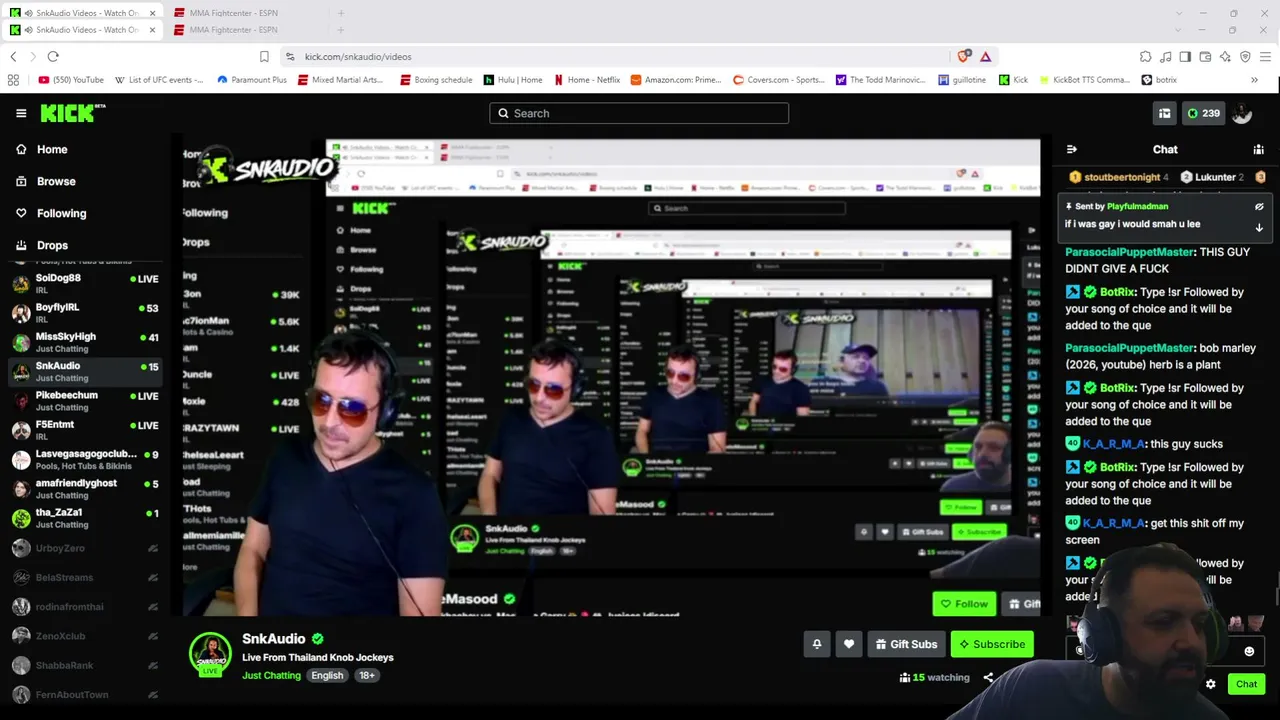The image size is (1280, 720).
Task: Show the chat users list icon
Action: pyautogui.click(x=1258, y=149)
